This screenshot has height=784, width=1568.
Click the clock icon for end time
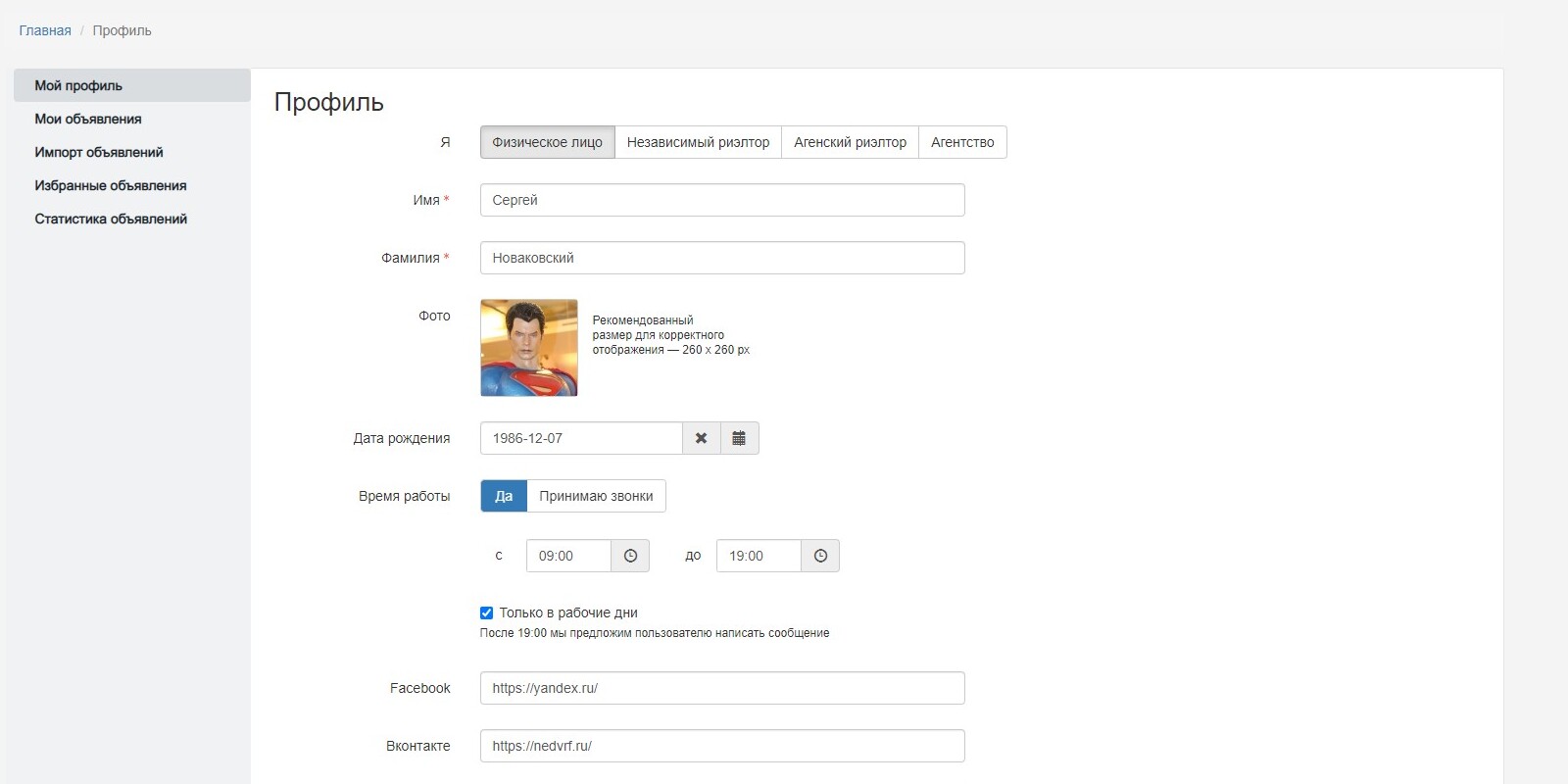pyautogui.click(x=820, y=556)
